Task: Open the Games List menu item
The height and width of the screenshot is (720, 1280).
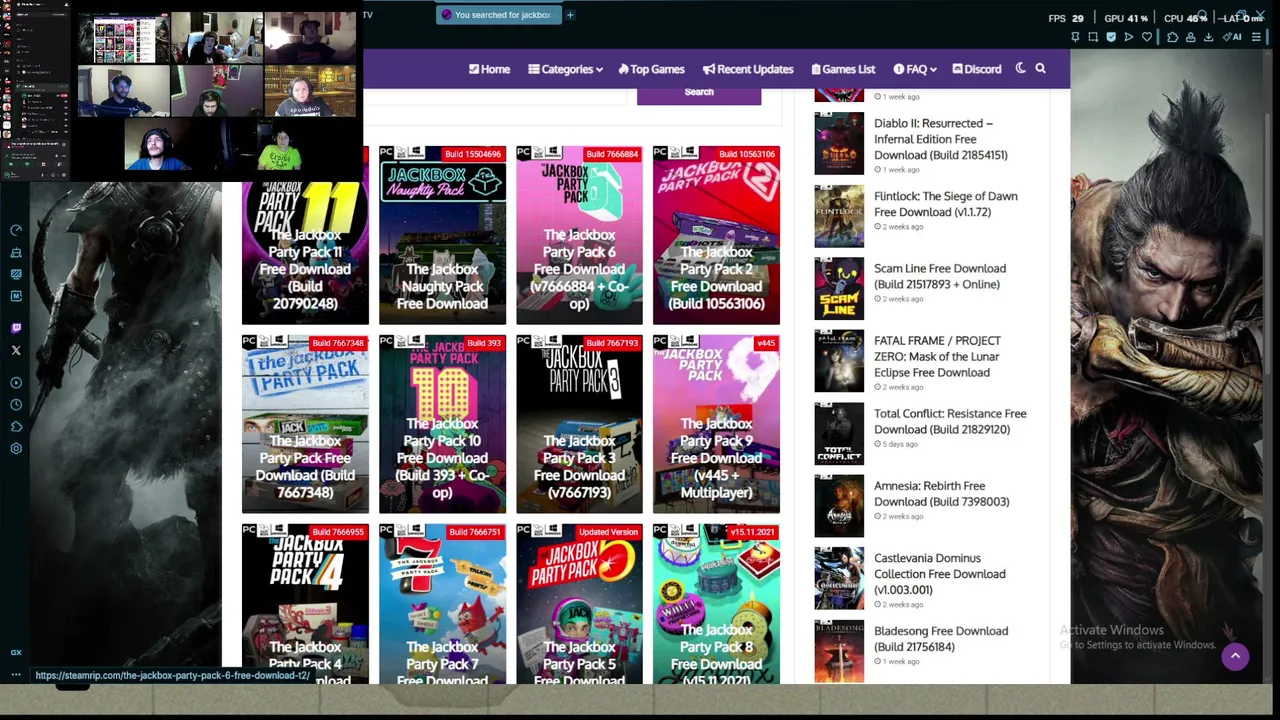Action: coord(843,69)
